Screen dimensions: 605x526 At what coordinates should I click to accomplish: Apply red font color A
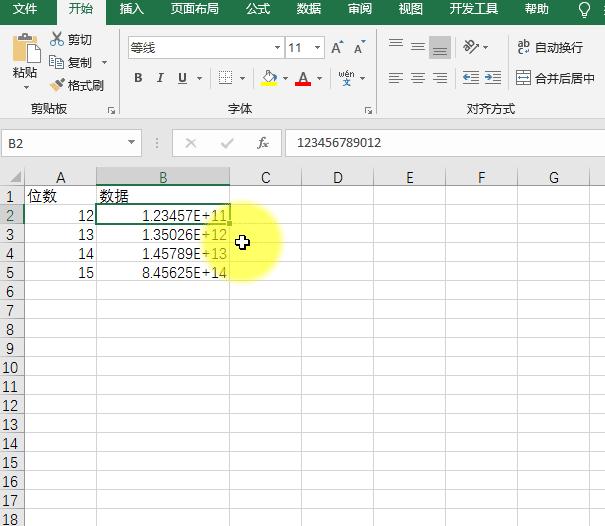tap(303, 78)
